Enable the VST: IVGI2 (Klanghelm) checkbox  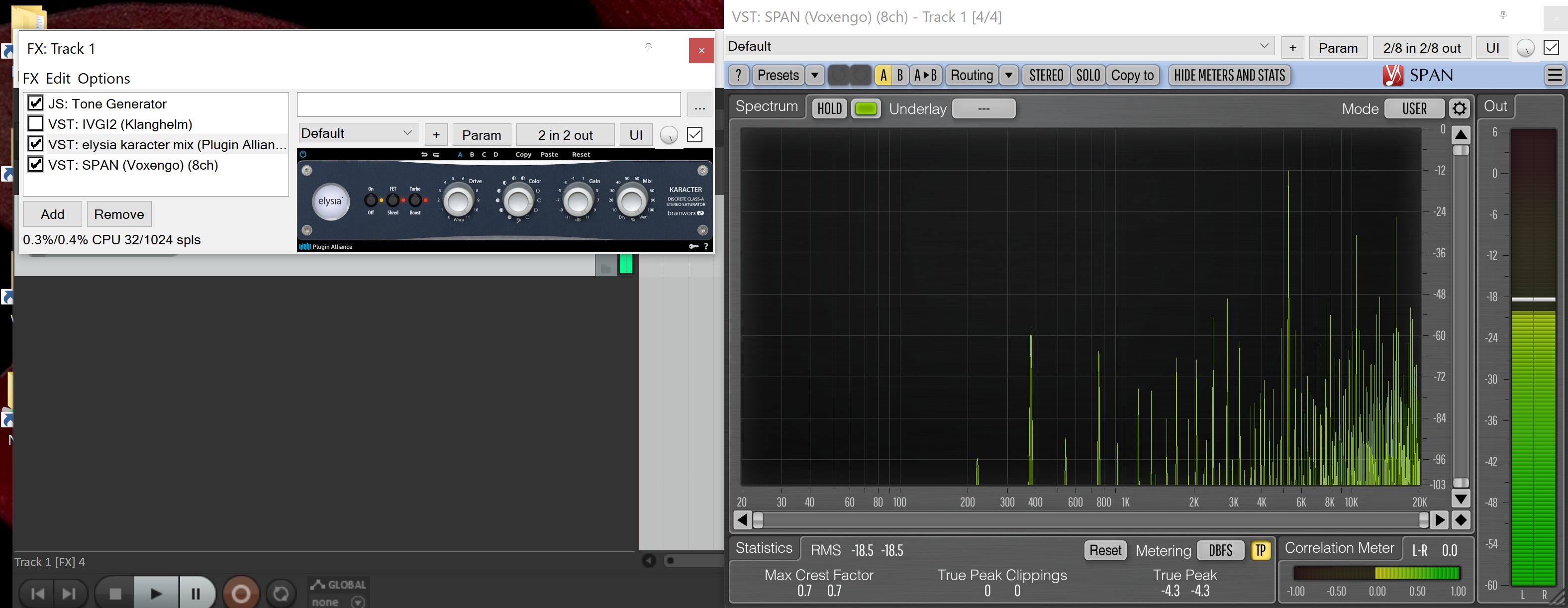(36, 123)
